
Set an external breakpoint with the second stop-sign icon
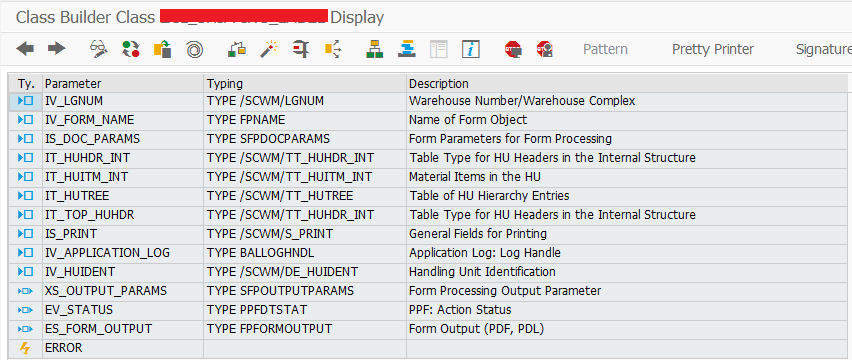click(544, 49)
